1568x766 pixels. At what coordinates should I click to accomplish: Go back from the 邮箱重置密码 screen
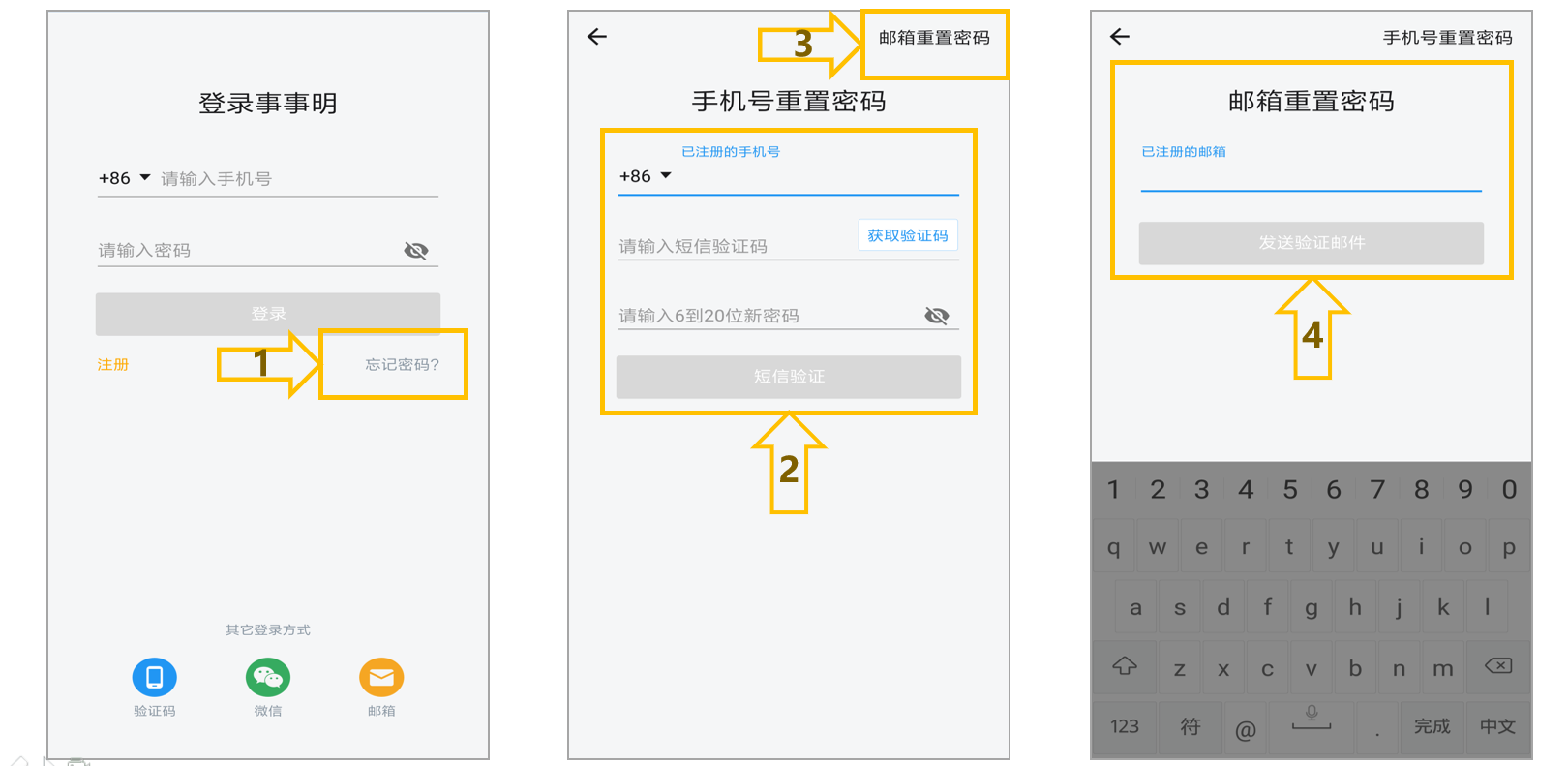[1120, 37]
